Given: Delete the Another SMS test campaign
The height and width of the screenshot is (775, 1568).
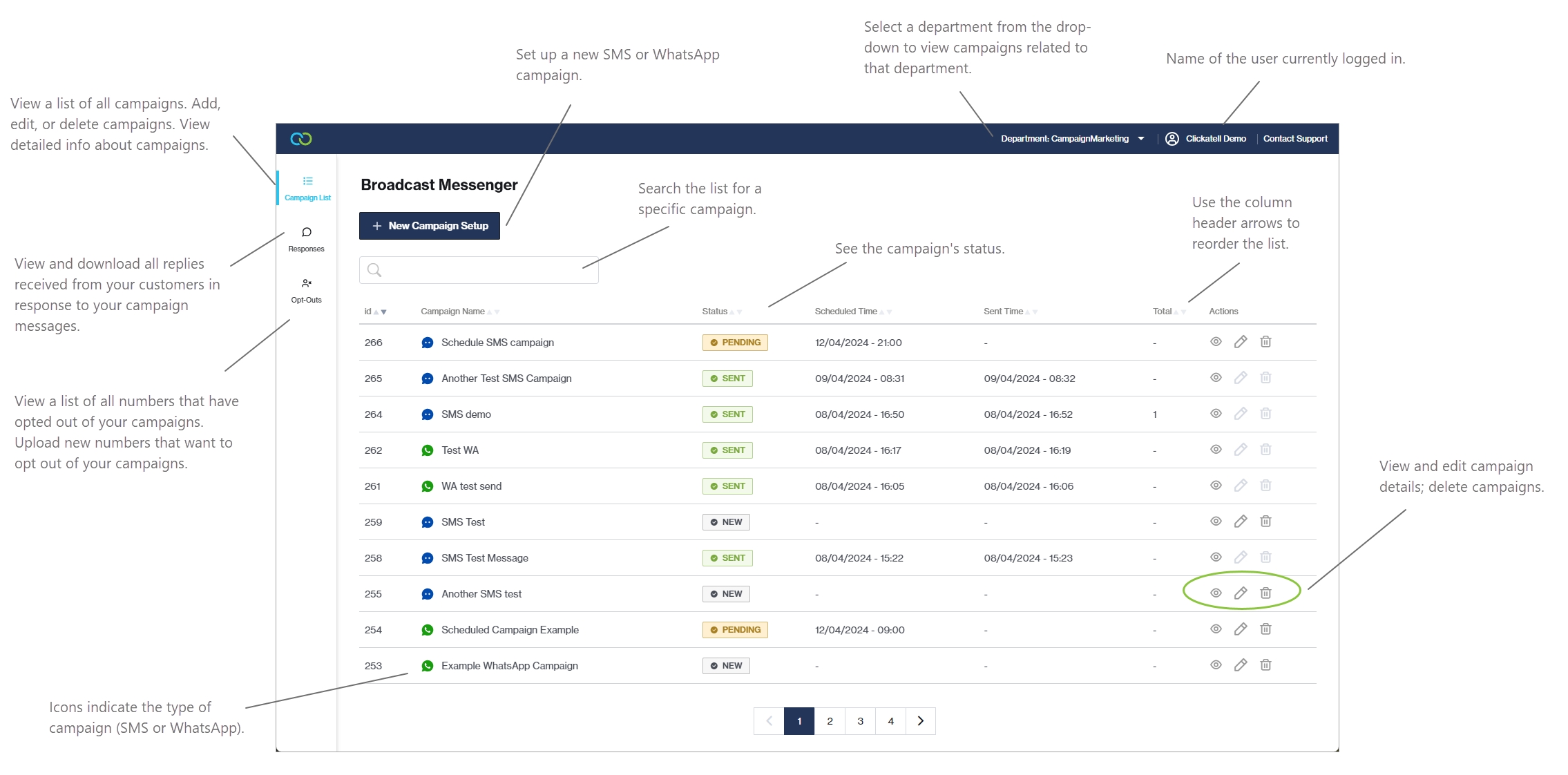Looking at the screenshot, I should coord(1265,593).
